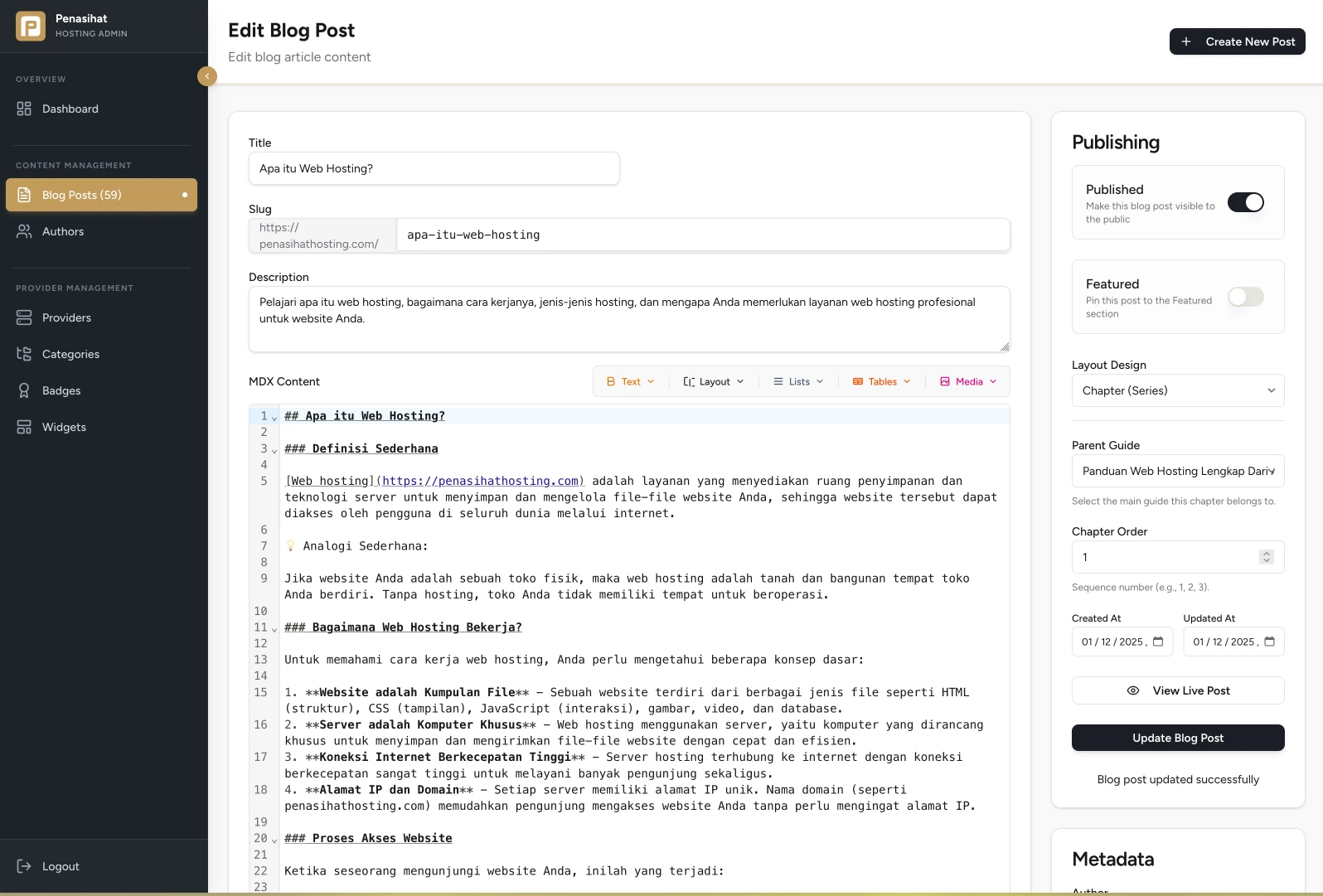The image size is (1323, 896).
Task: Open Badges in sidebar
Action: [101, 390]
